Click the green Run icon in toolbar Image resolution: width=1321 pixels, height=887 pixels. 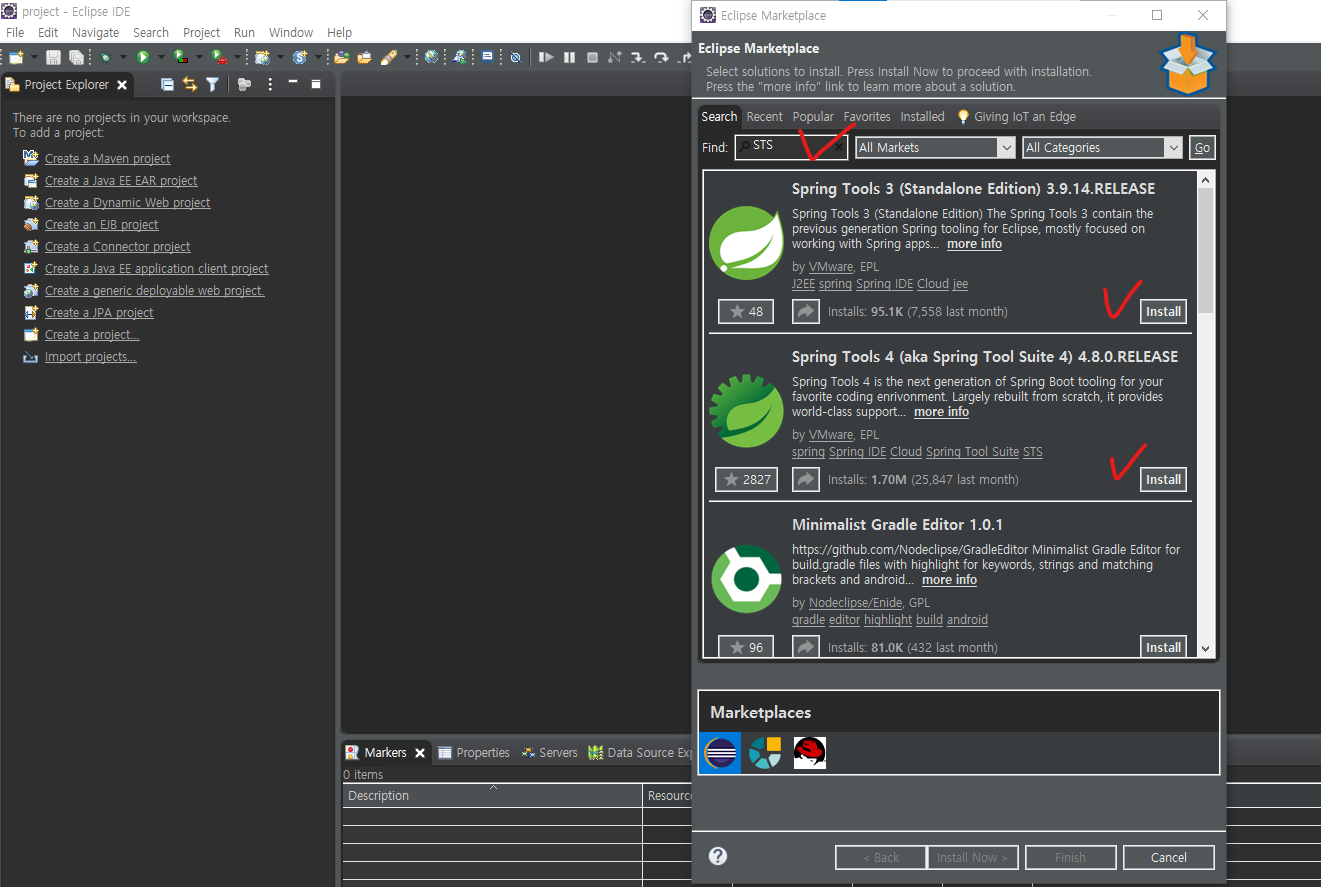pos(143,57)
